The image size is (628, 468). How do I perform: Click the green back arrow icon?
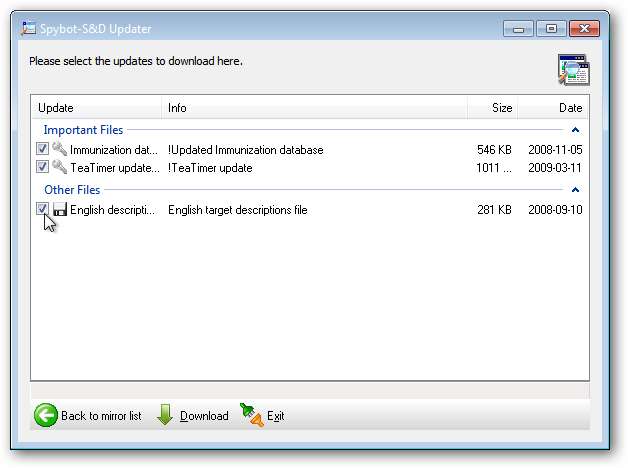pos(46,415)
